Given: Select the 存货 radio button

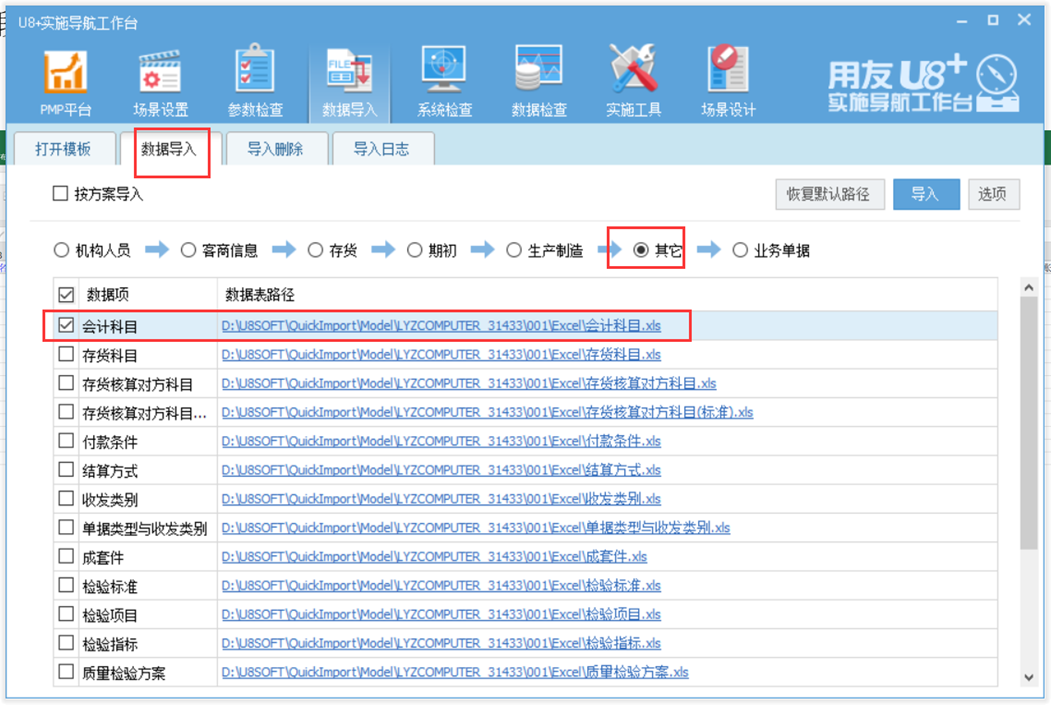Looking at the screenshot, I should 315,250.
